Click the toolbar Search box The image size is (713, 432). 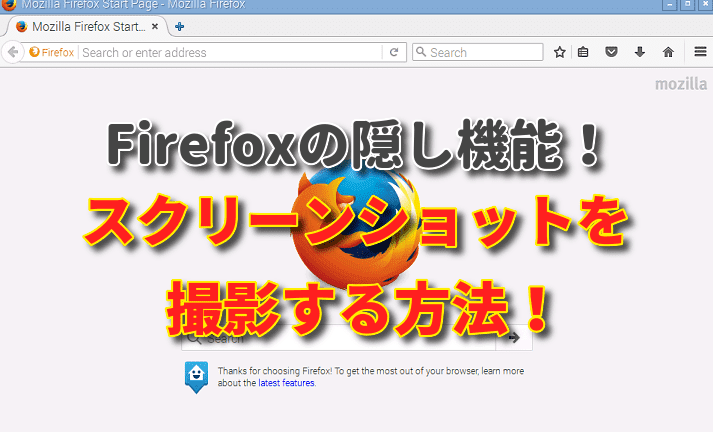coord(477,52)
